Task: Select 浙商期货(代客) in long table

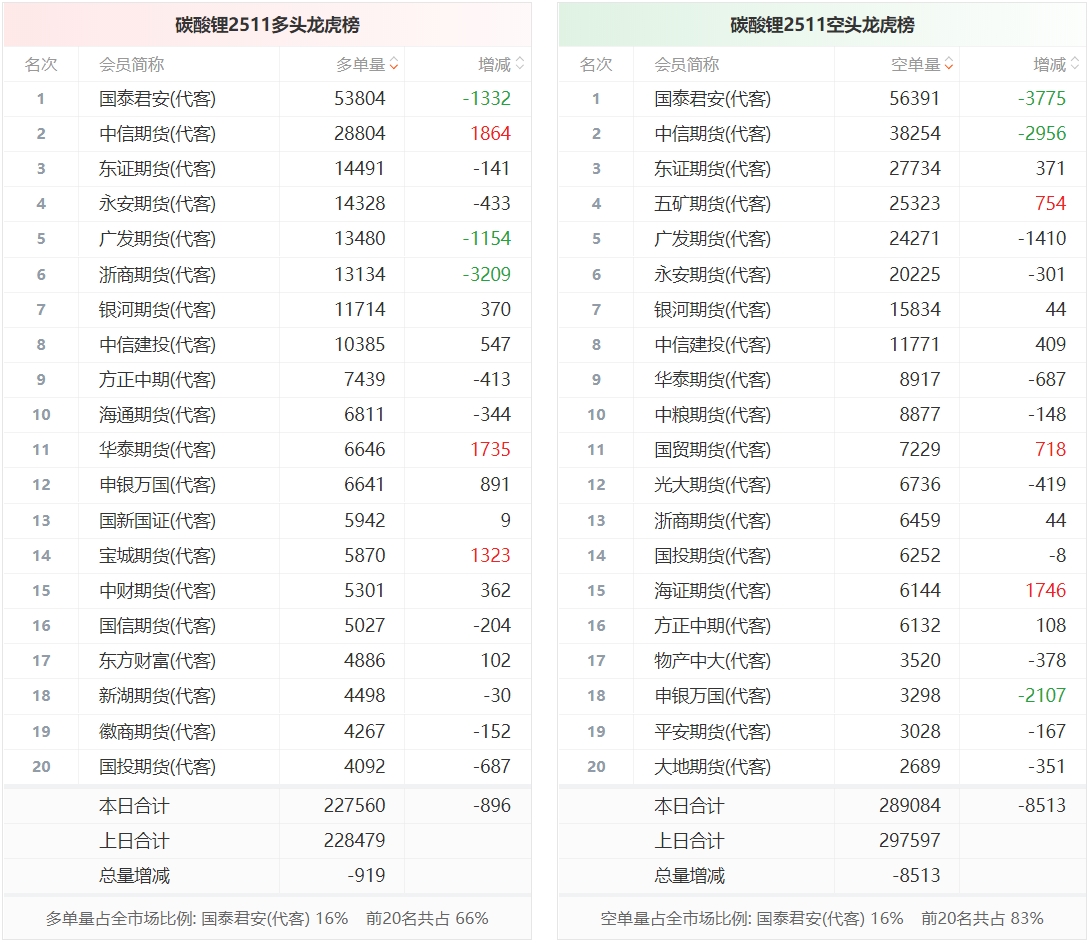Action: pos(157,274)
